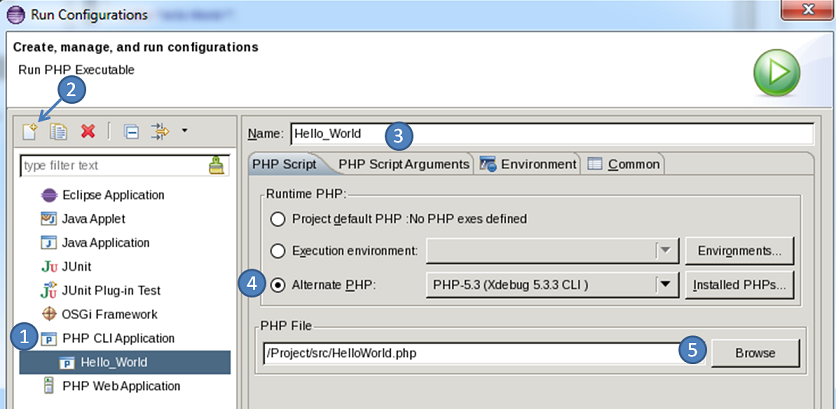Select Eclipse Application configuration type
The height and width of the screenshot is (409, 836).
click(x=113, y=195)
